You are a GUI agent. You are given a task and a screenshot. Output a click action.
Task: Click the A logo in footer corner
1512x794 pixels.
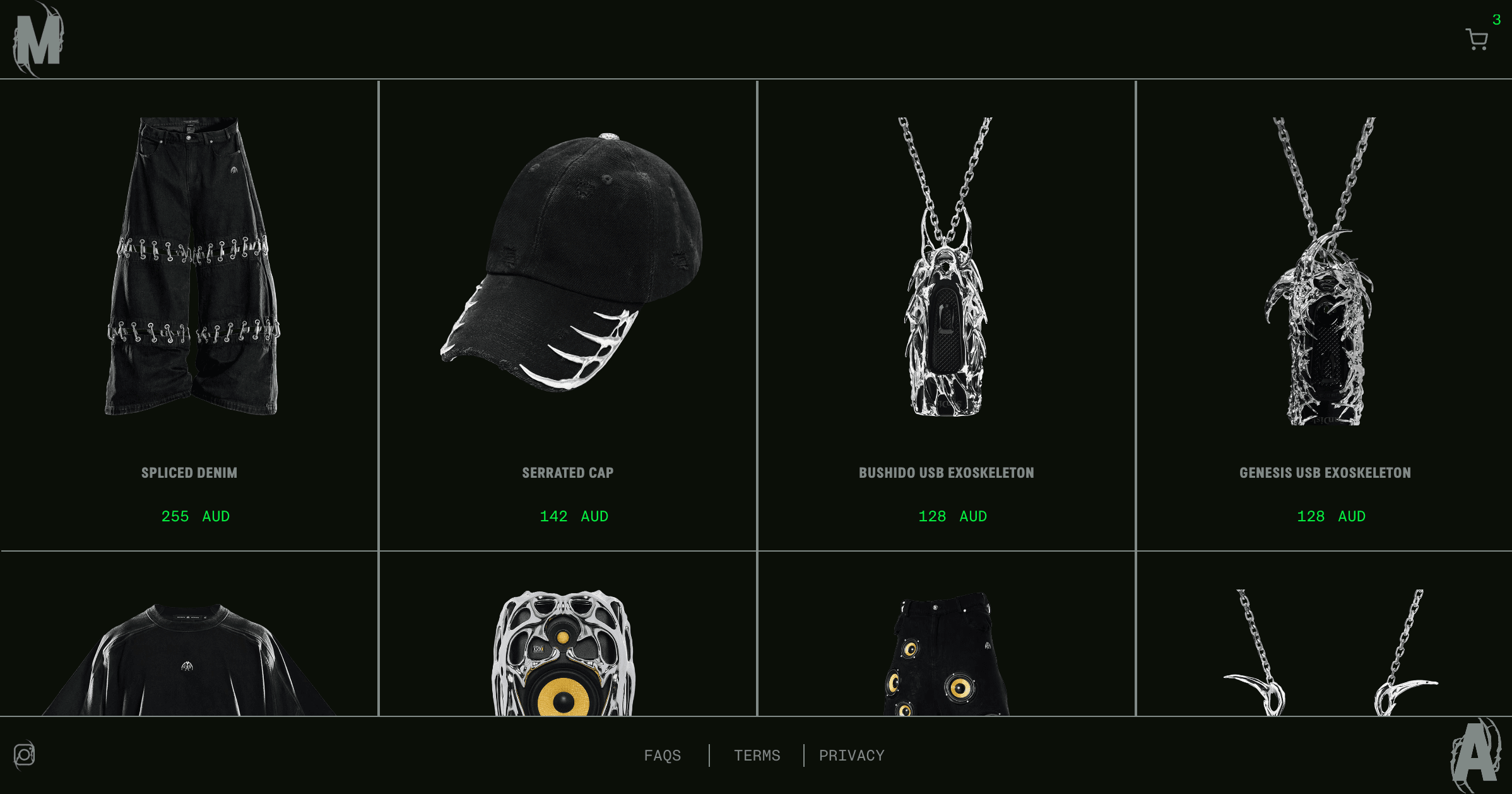1475,755
